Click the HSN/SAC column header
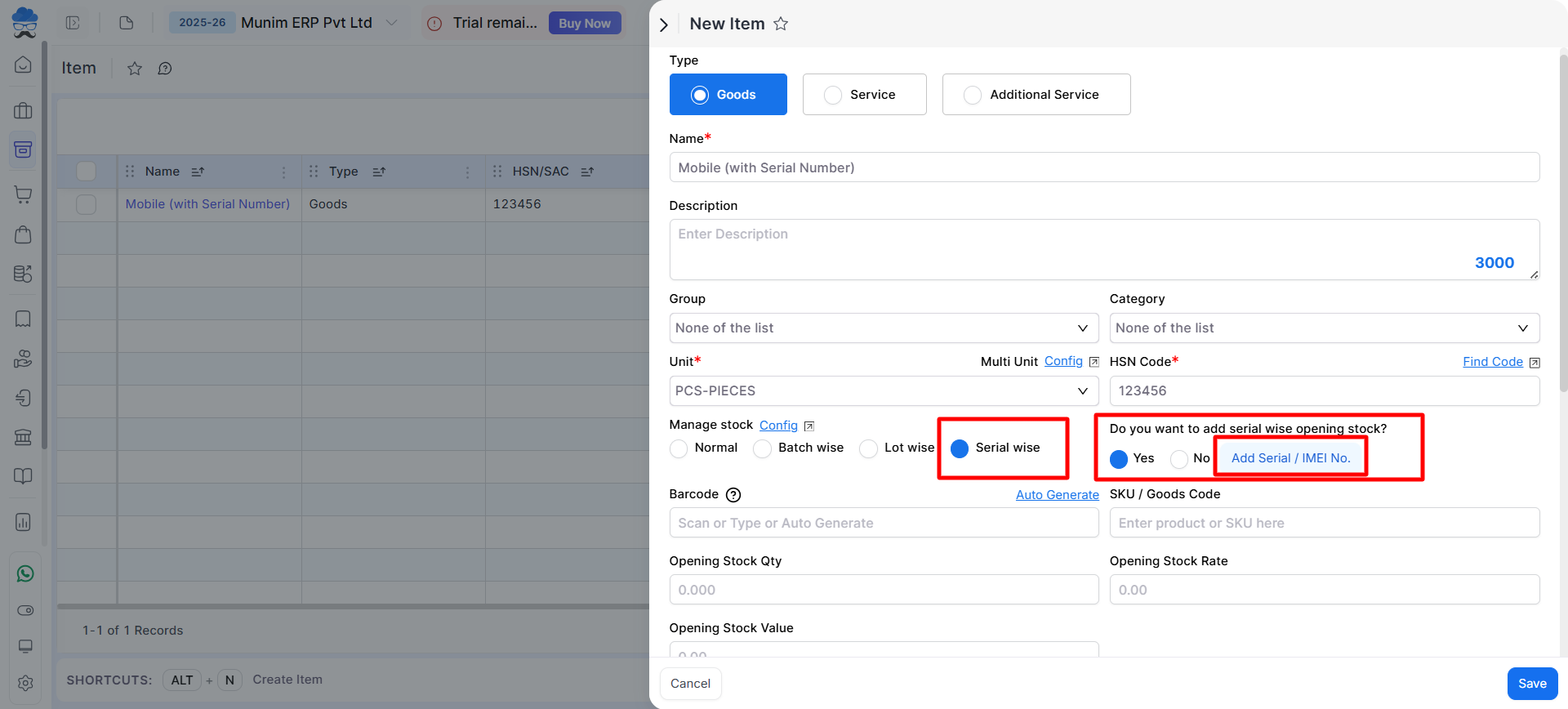The width and height of the screenshot is (1568, 709). click(540, 172)
